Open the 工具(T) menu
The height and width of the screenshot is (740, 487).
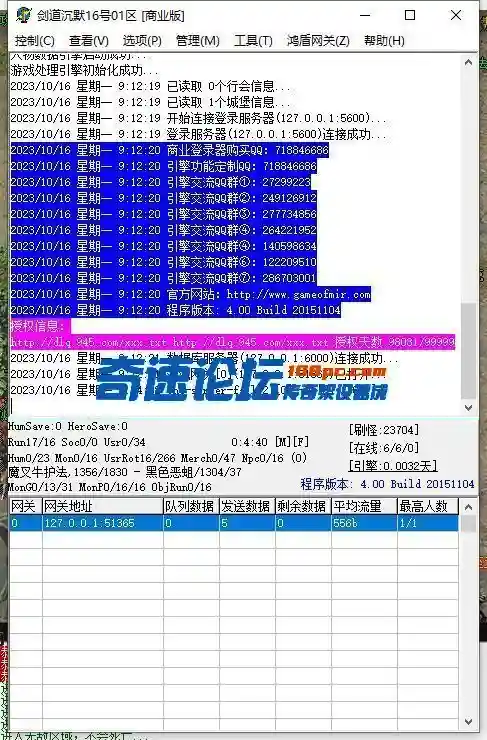click(x=253, y=41)
